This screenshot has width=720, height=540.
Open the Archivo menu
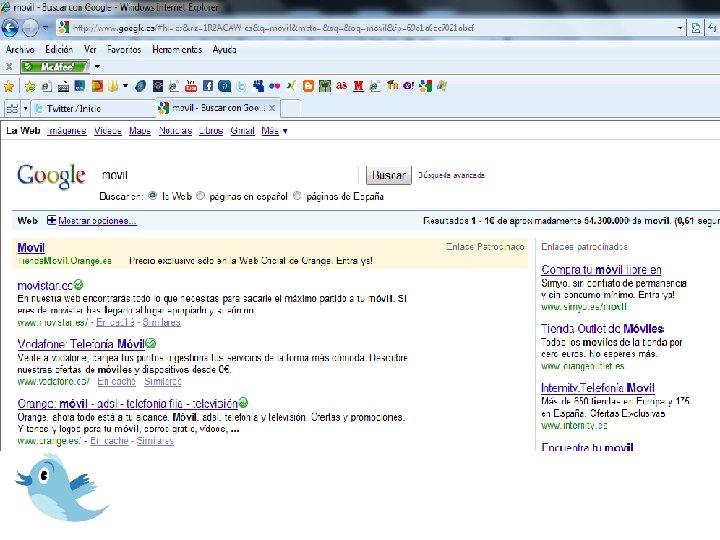coord(20,49)
